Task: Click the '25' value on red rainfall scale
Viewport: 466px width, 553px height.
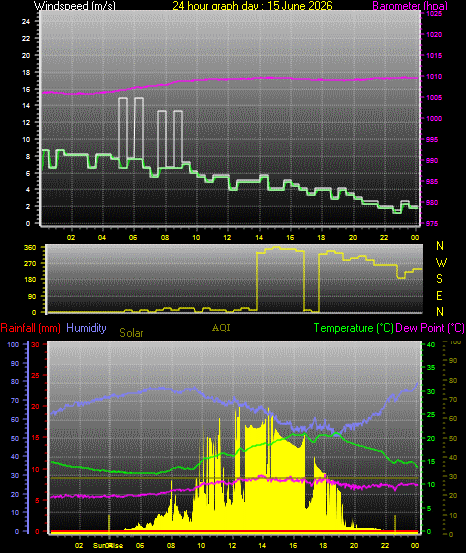Action: [x=35, y=376]
